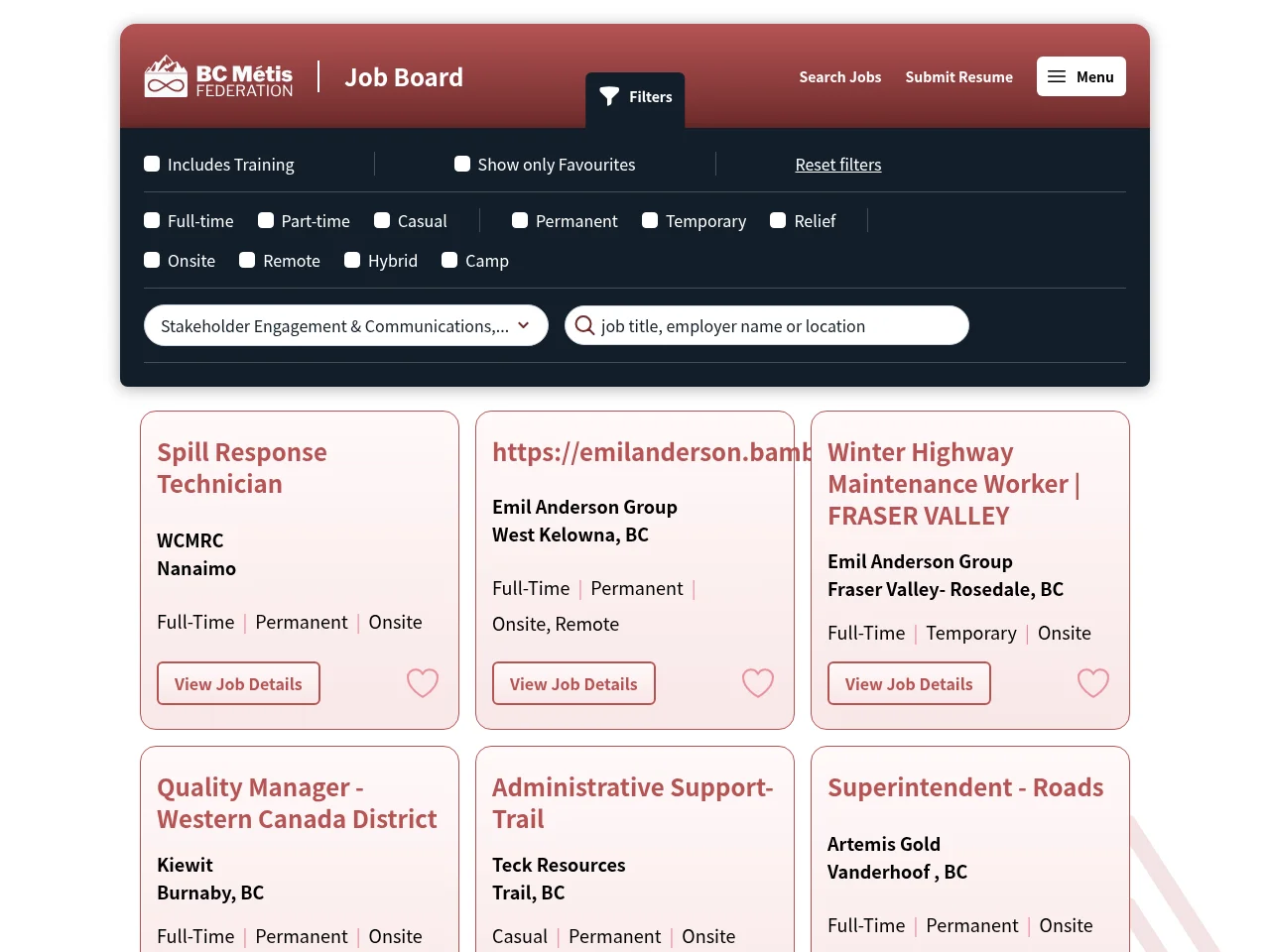The image size is (1270, 952).
Task: Click the Kiewit employer name
Action: click(x=185, y=865)
